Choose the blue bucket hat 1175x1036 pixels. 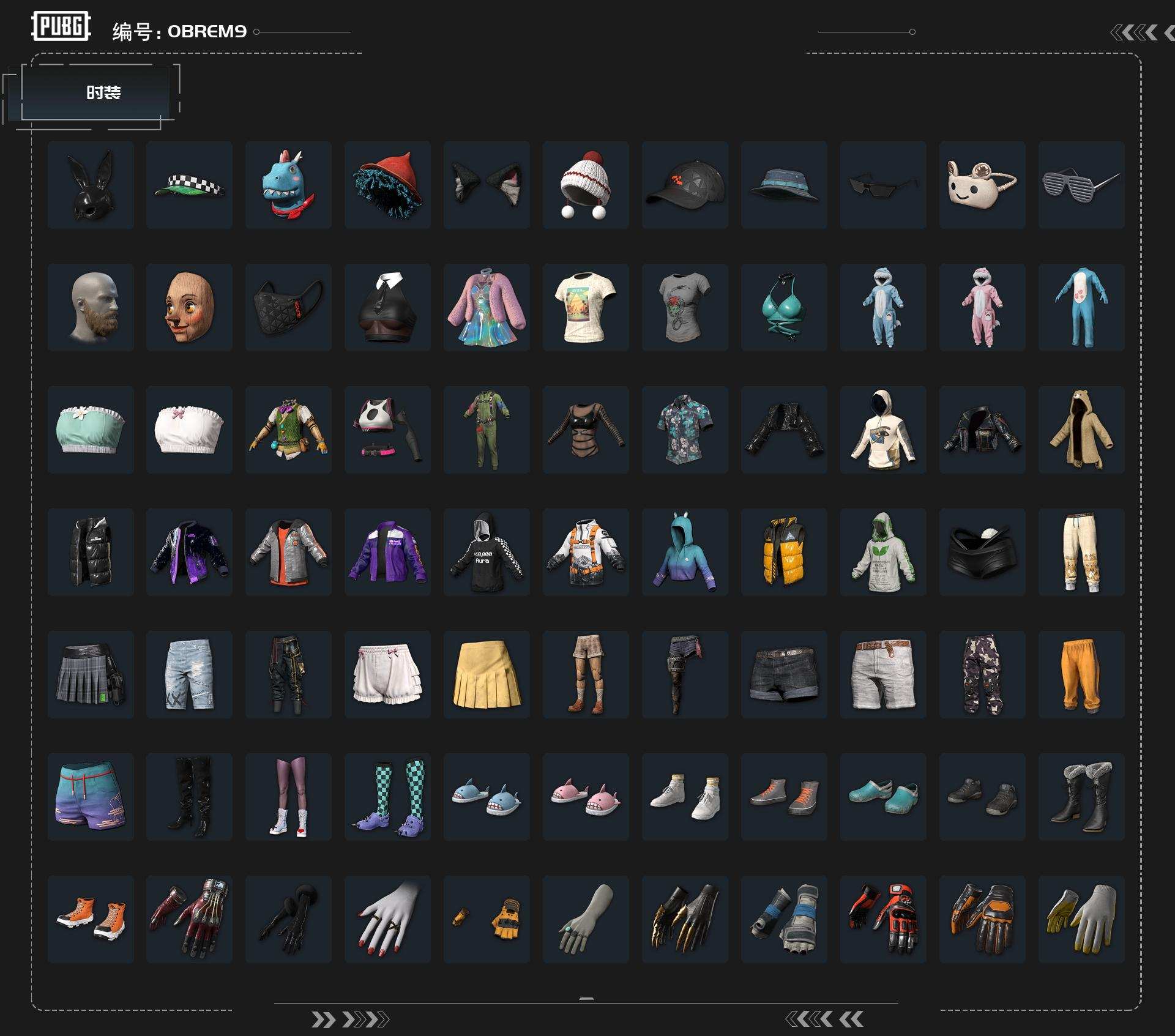tap(784, 185)
